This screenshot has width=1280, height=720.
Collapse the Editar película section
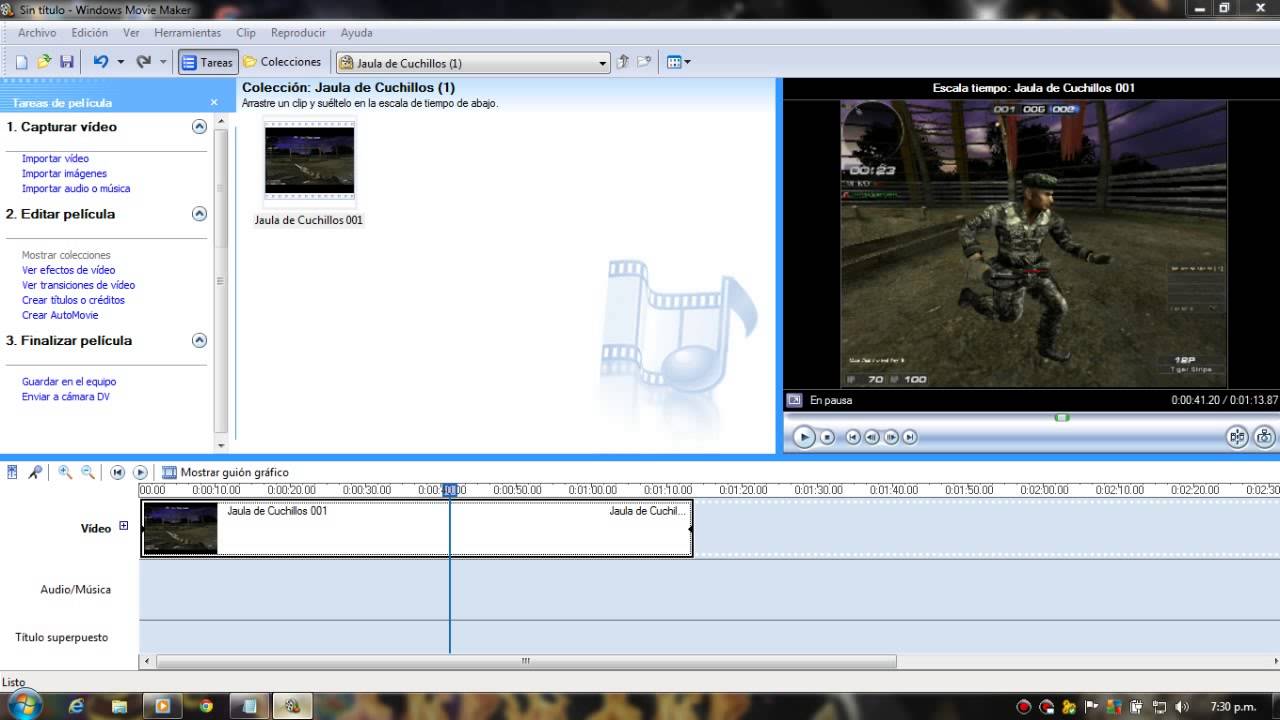(199, 214)
